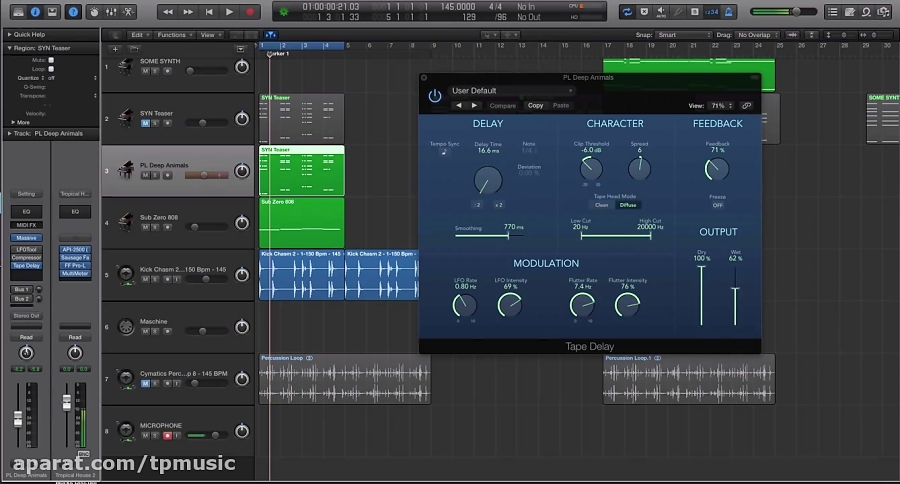This screenshot has width=900, height=484.
Task: Open the User Default preset dropdown
Action: 512,91
